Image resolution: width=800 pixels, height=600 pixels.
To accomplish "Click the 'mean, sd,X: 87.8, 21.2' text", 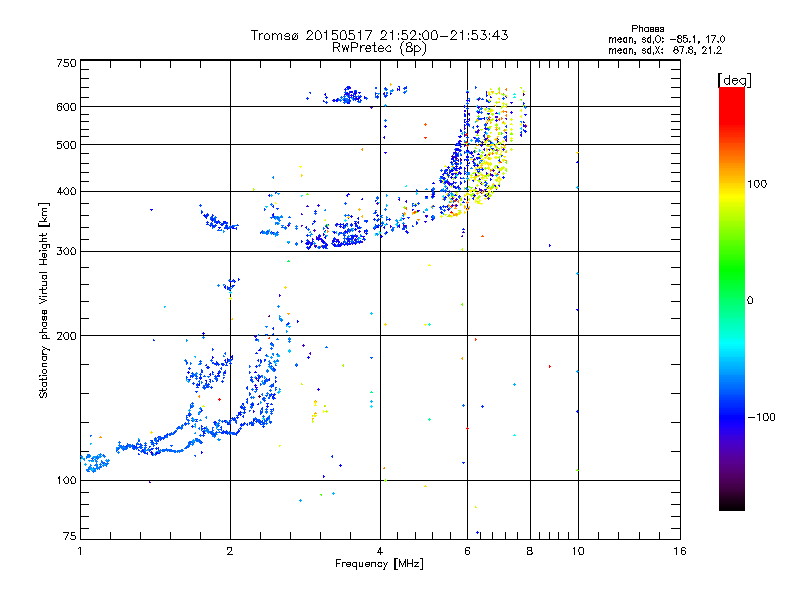I will 665,50.
